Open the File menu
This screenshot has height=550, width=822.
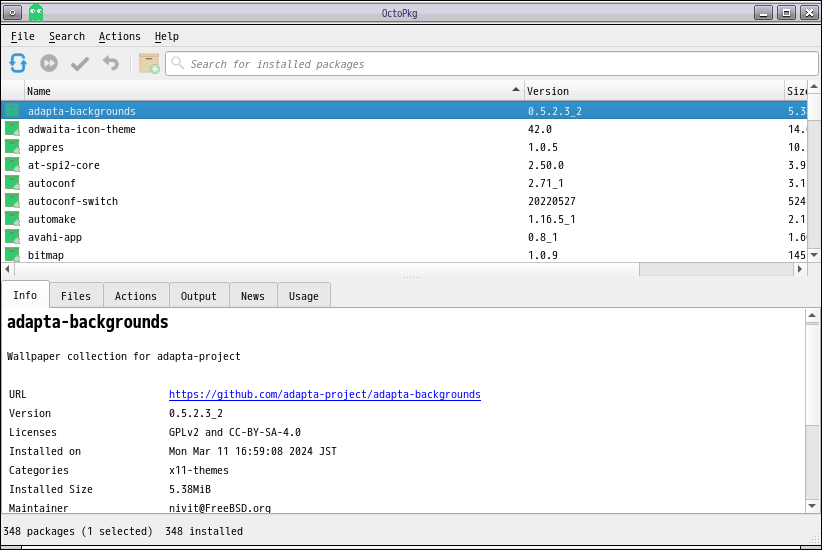click(23, 36)
